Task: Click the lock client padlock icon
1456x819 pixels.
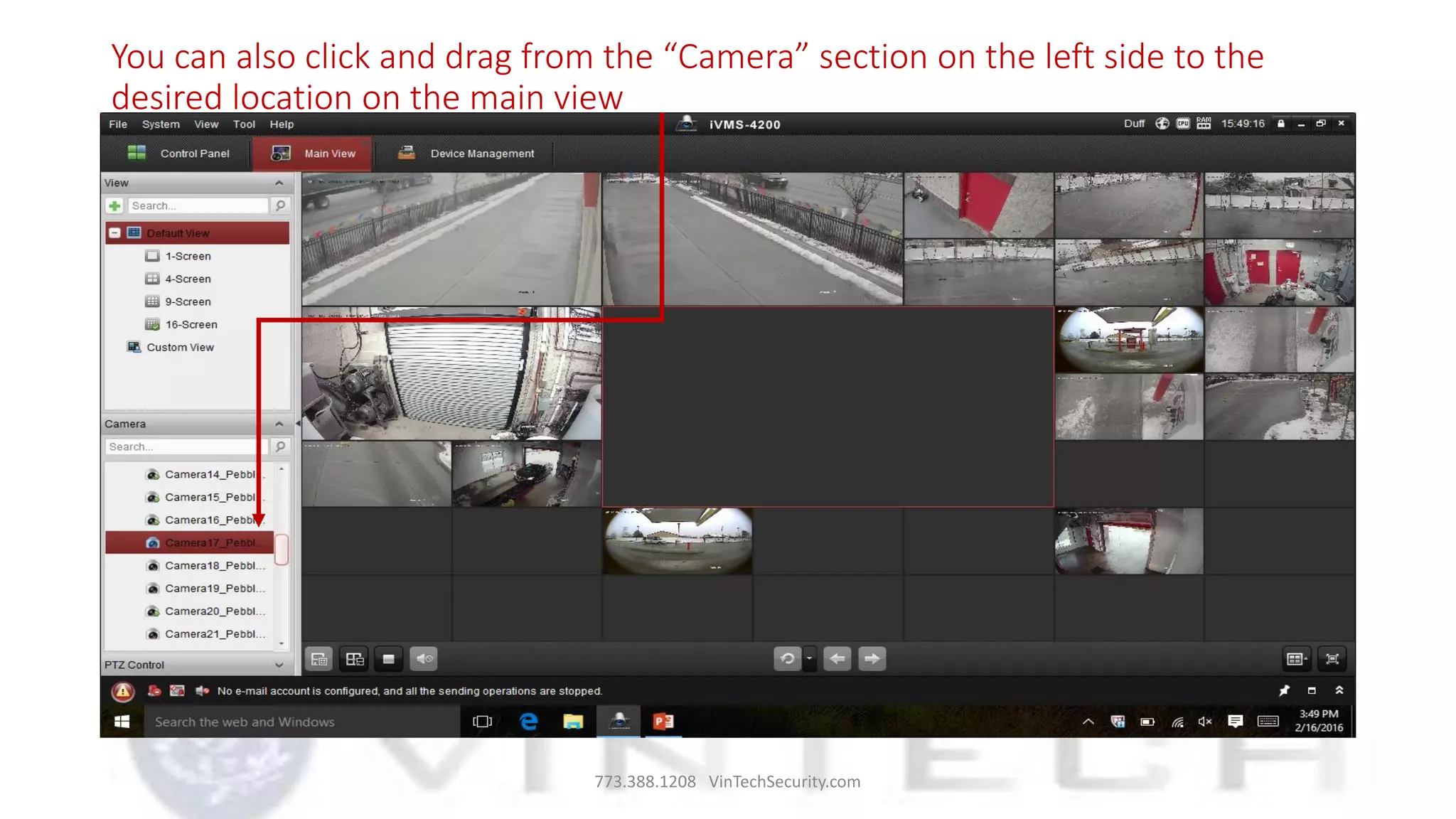Action: point(1281,124)
